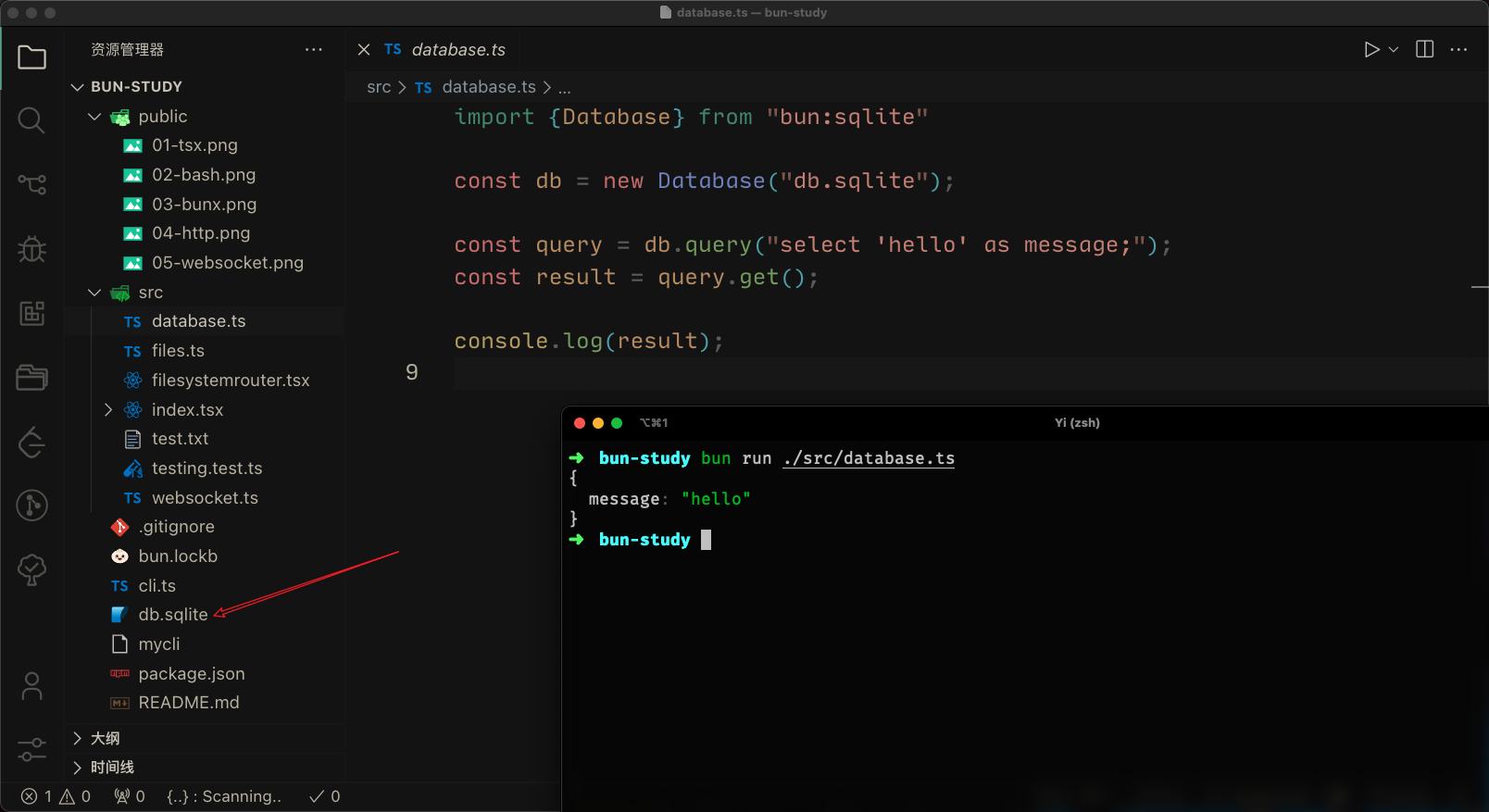Collapse the BUN-STUDY root folder
Viewport: 1489px width, 812px height.
pos(78,86)
